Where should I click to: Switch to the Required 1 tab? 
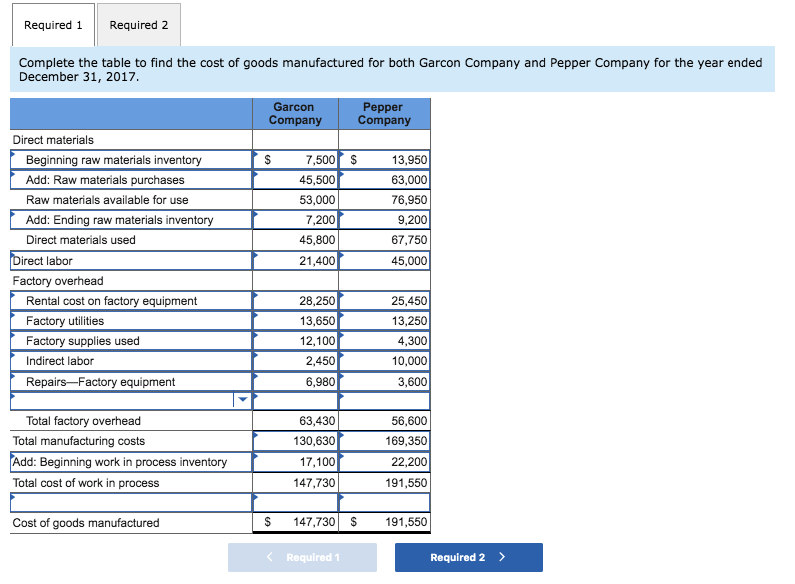point(53,25)
